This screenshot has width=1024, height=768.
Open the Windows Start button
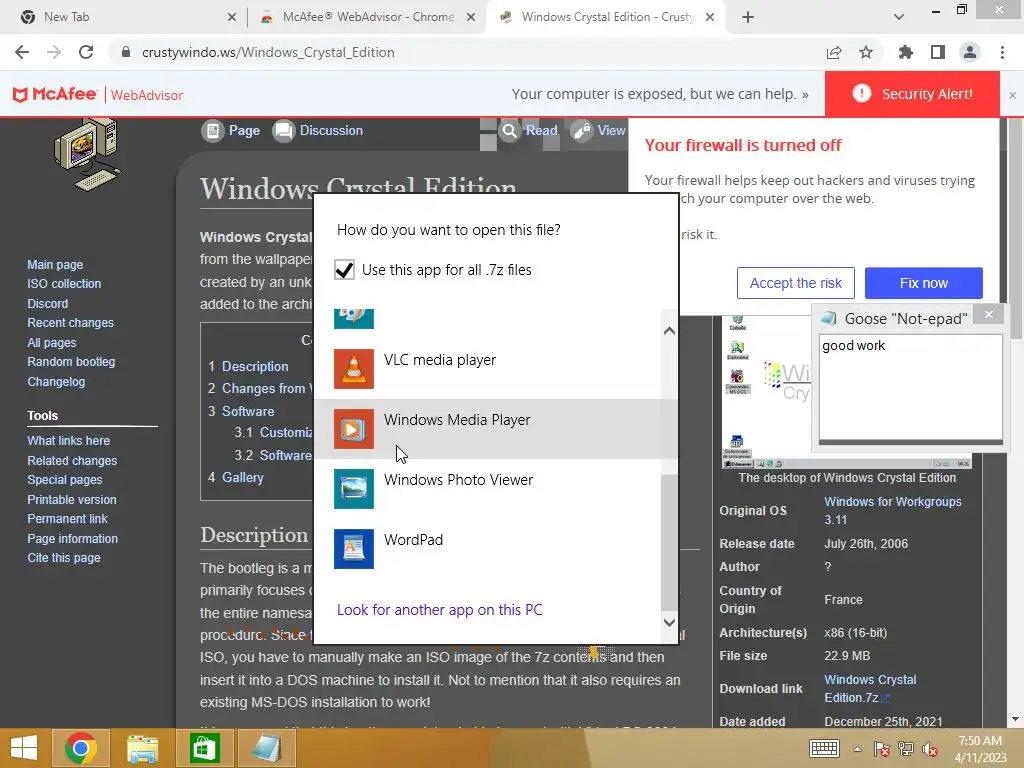click(24, 748)
